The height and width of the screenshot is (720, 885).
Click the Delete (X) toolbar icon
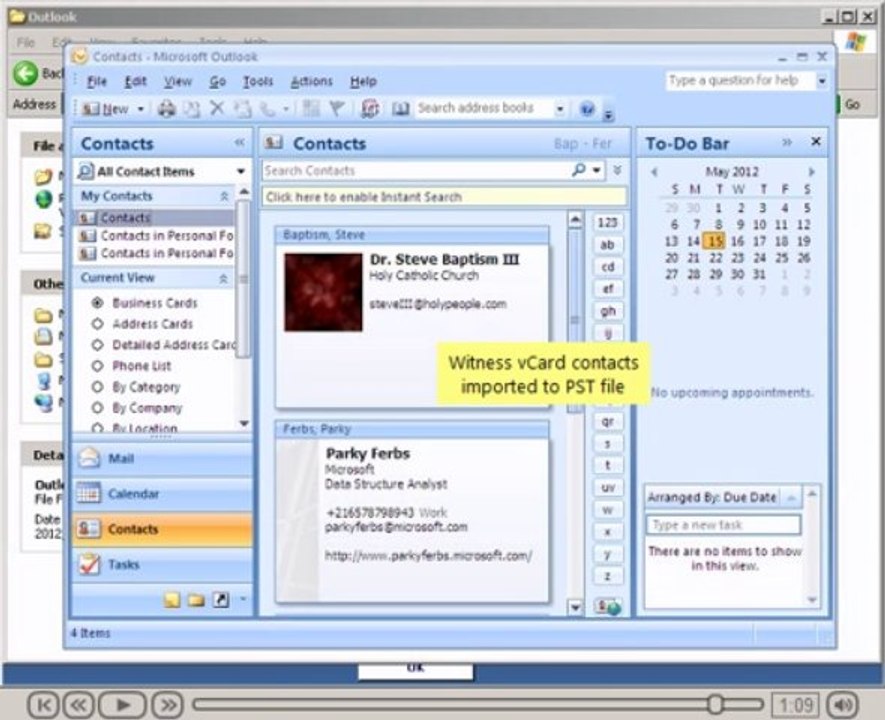(217, 108)
